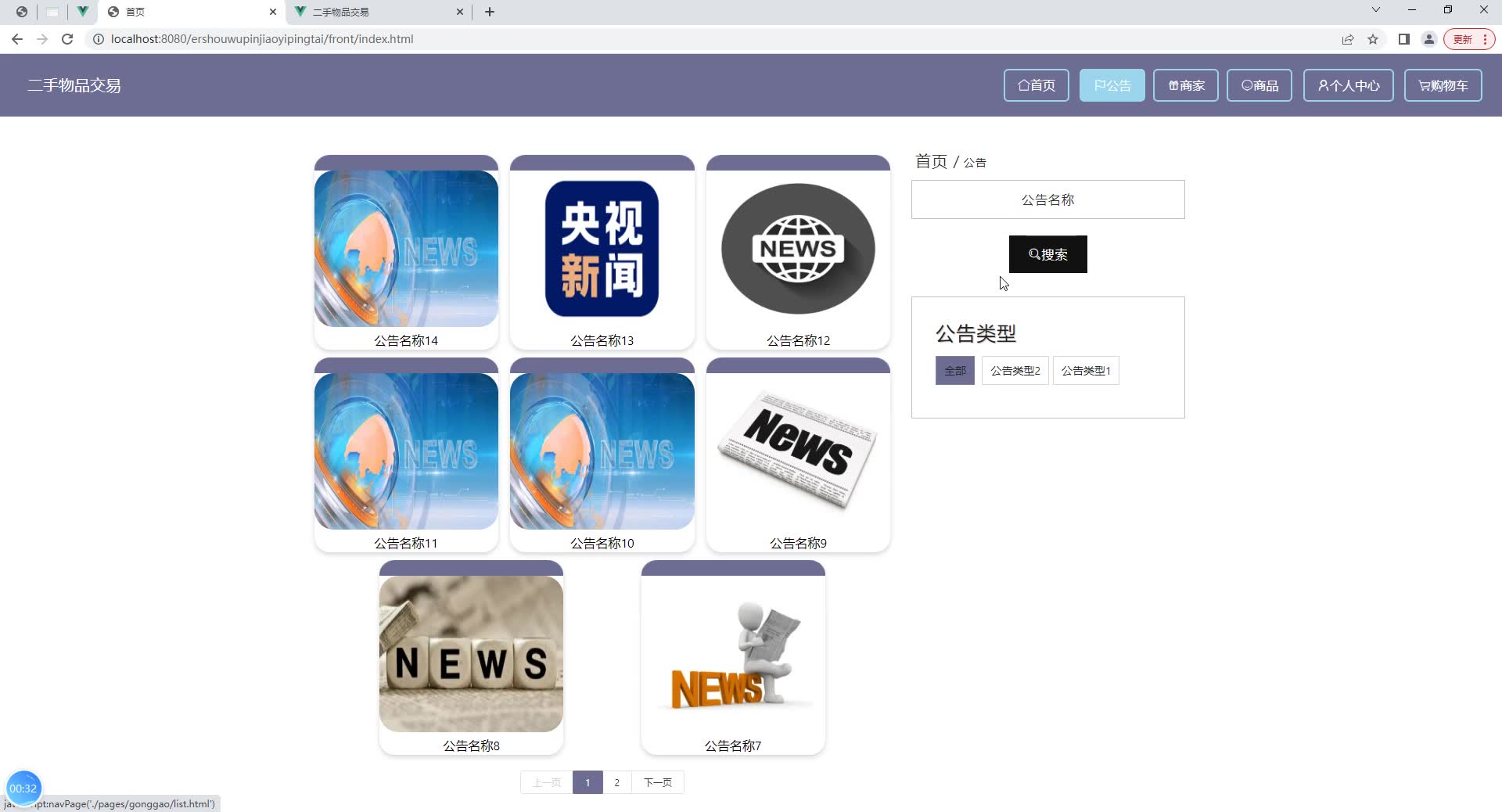View site info icon in address bar

99,39
